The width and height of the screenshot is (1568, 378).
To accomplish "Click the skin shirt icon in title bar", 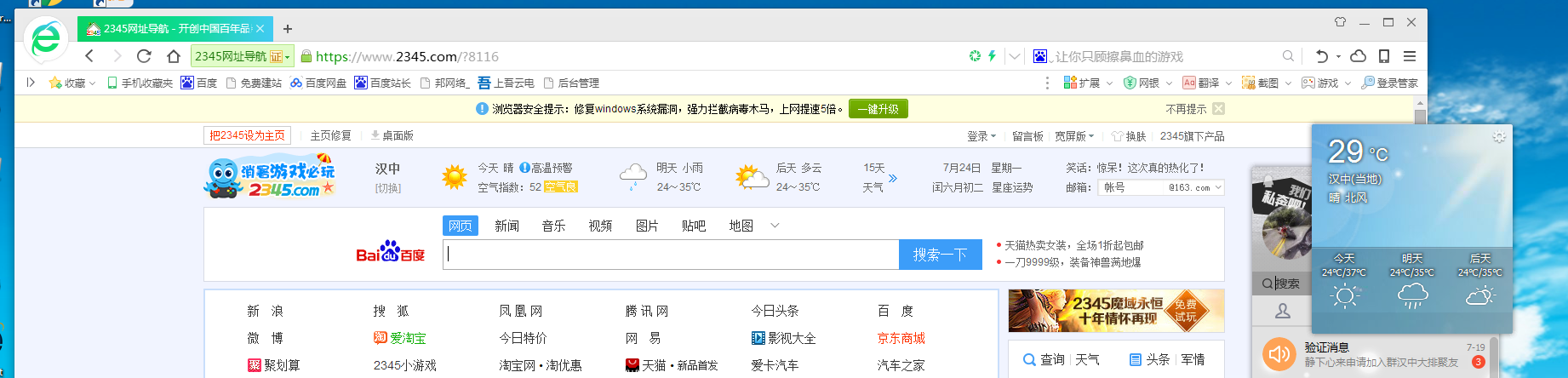I will pyautogui.click(x=1340, y=22).
